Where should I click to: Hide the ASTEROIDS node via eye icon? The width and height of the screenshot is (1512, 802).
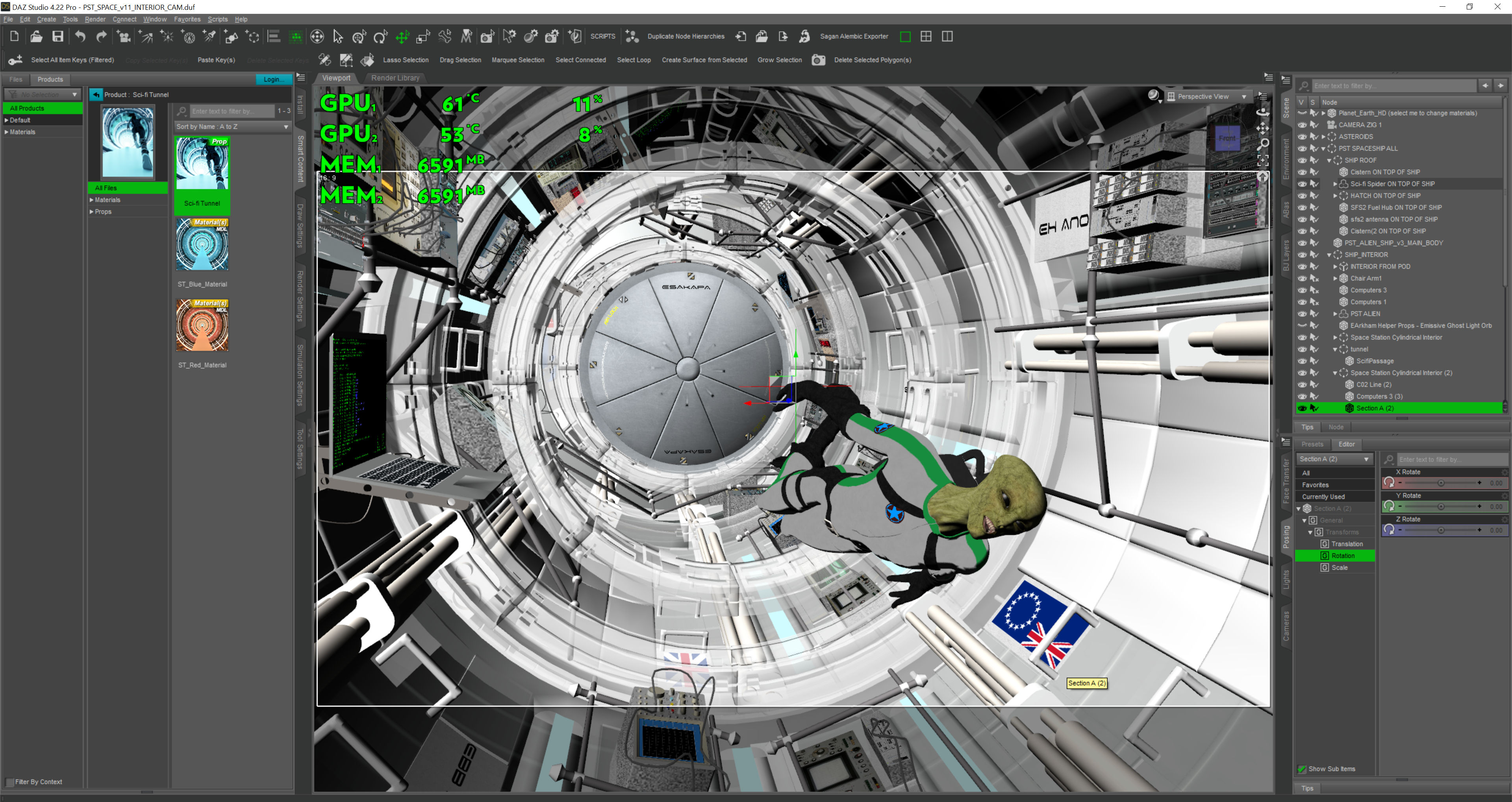tap(1302, 137)
